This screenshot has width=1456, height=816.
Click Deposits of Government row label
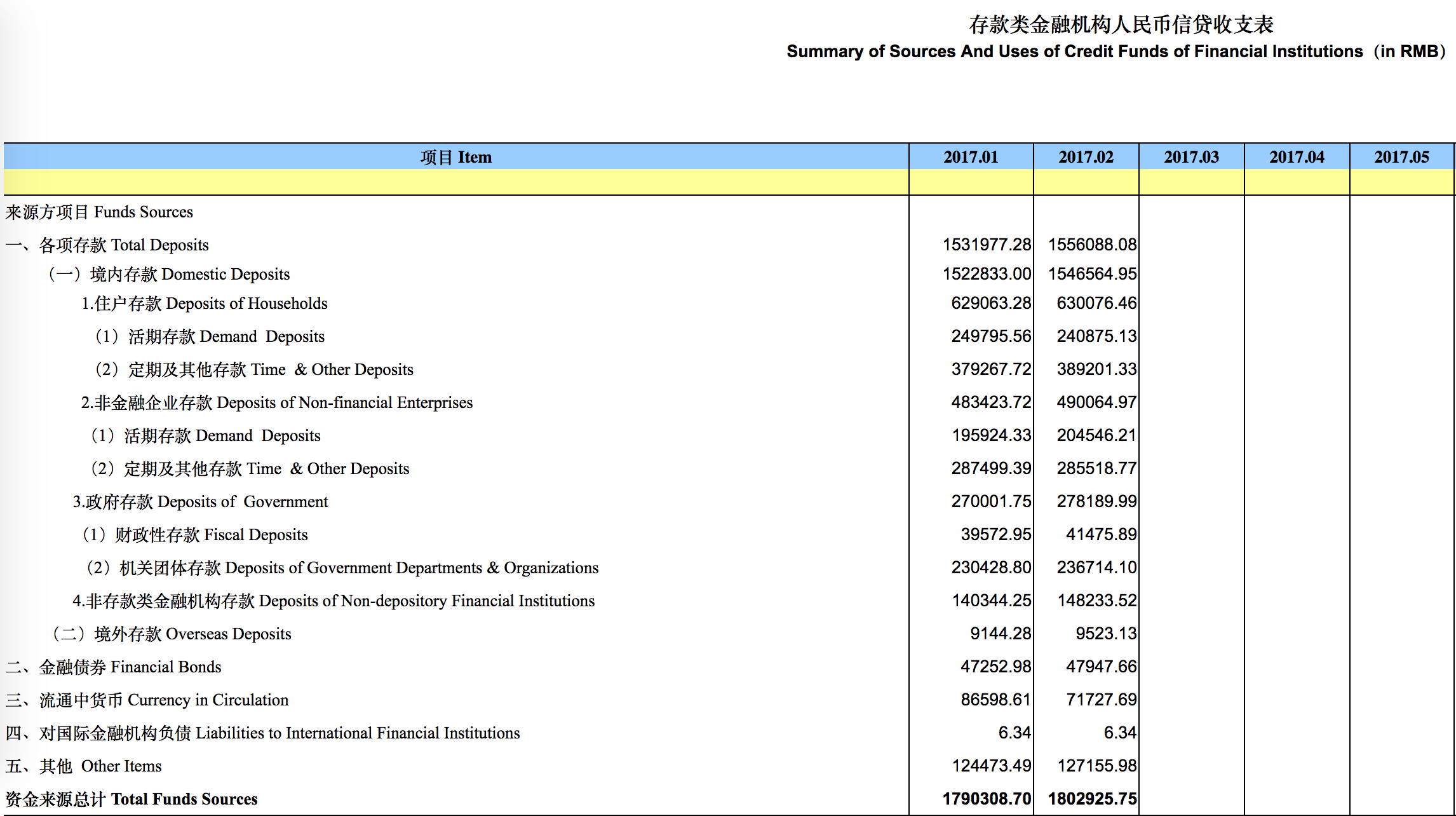coord(200,501)
